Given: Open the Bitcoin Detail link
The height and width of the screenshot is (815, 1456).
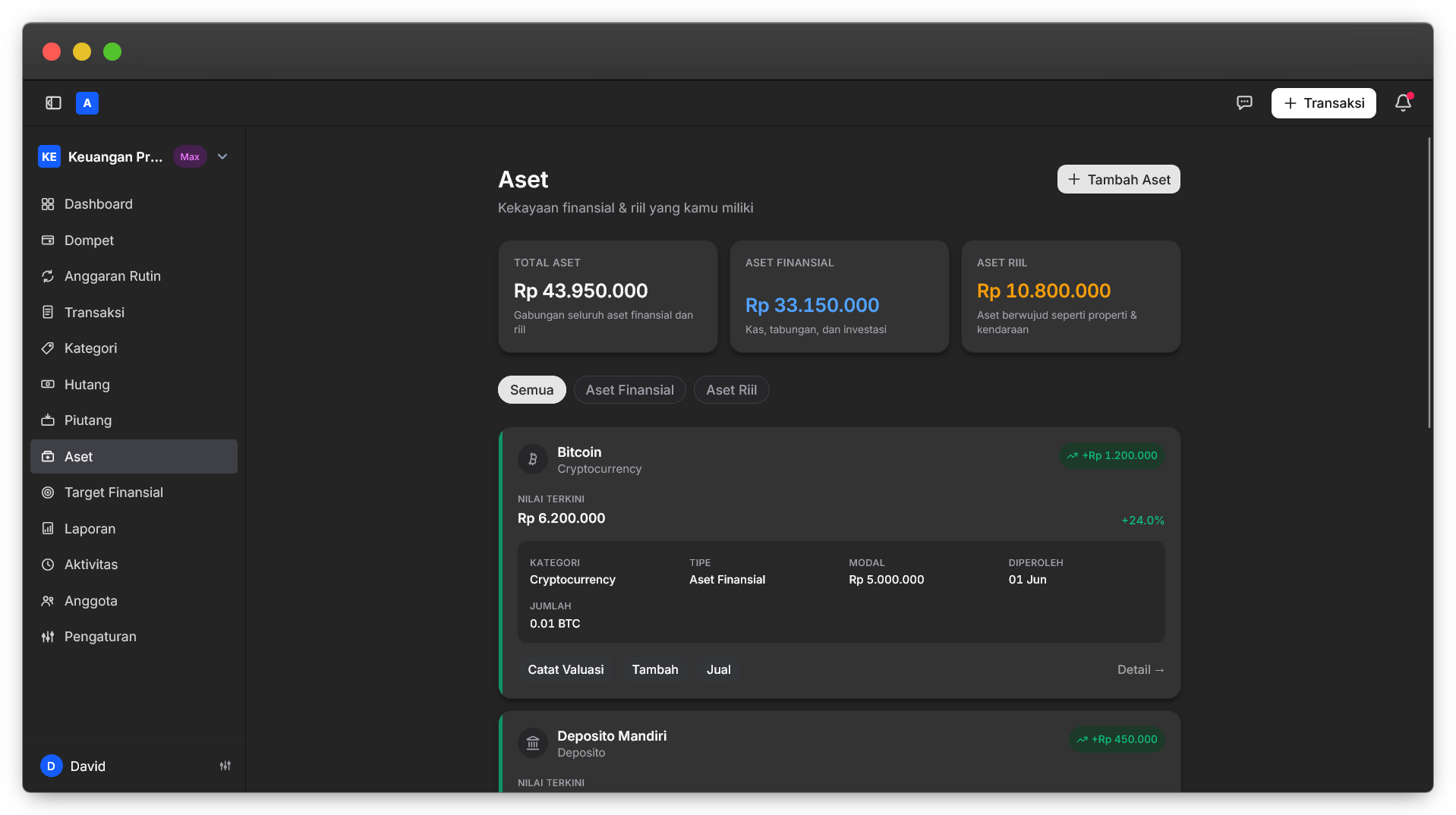Looking at the screenshot, I should click(1141, 670).
